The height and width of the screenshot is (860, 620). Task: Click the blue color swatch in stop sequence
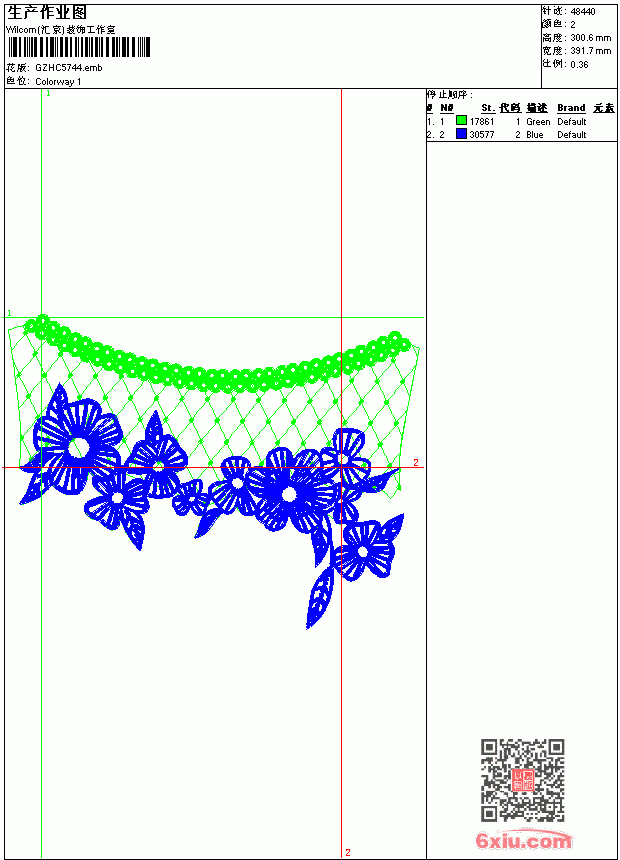coord(461,134)
